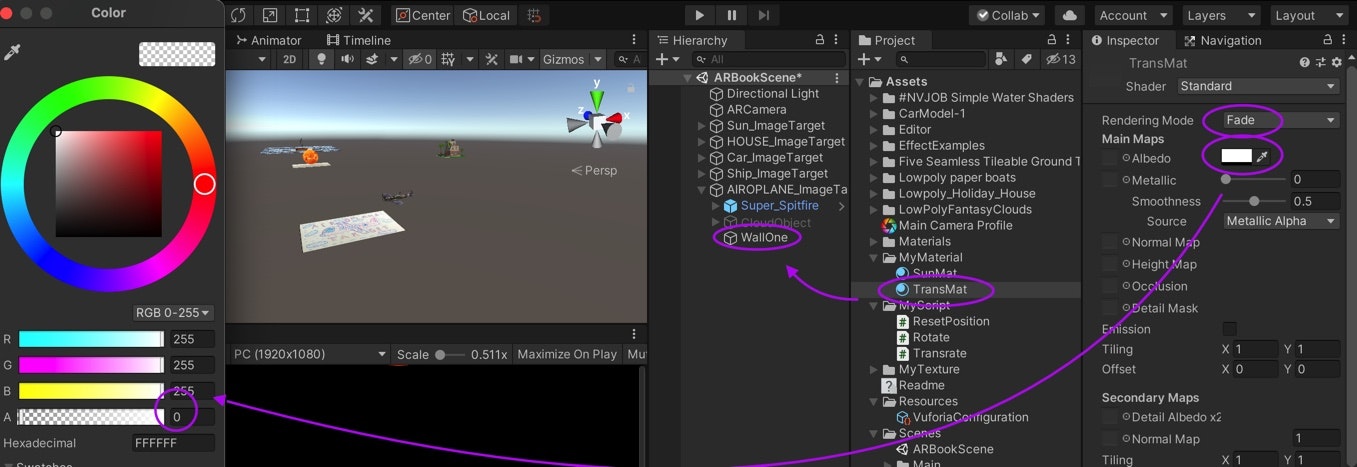Select the Rect Transform tool

302,15
